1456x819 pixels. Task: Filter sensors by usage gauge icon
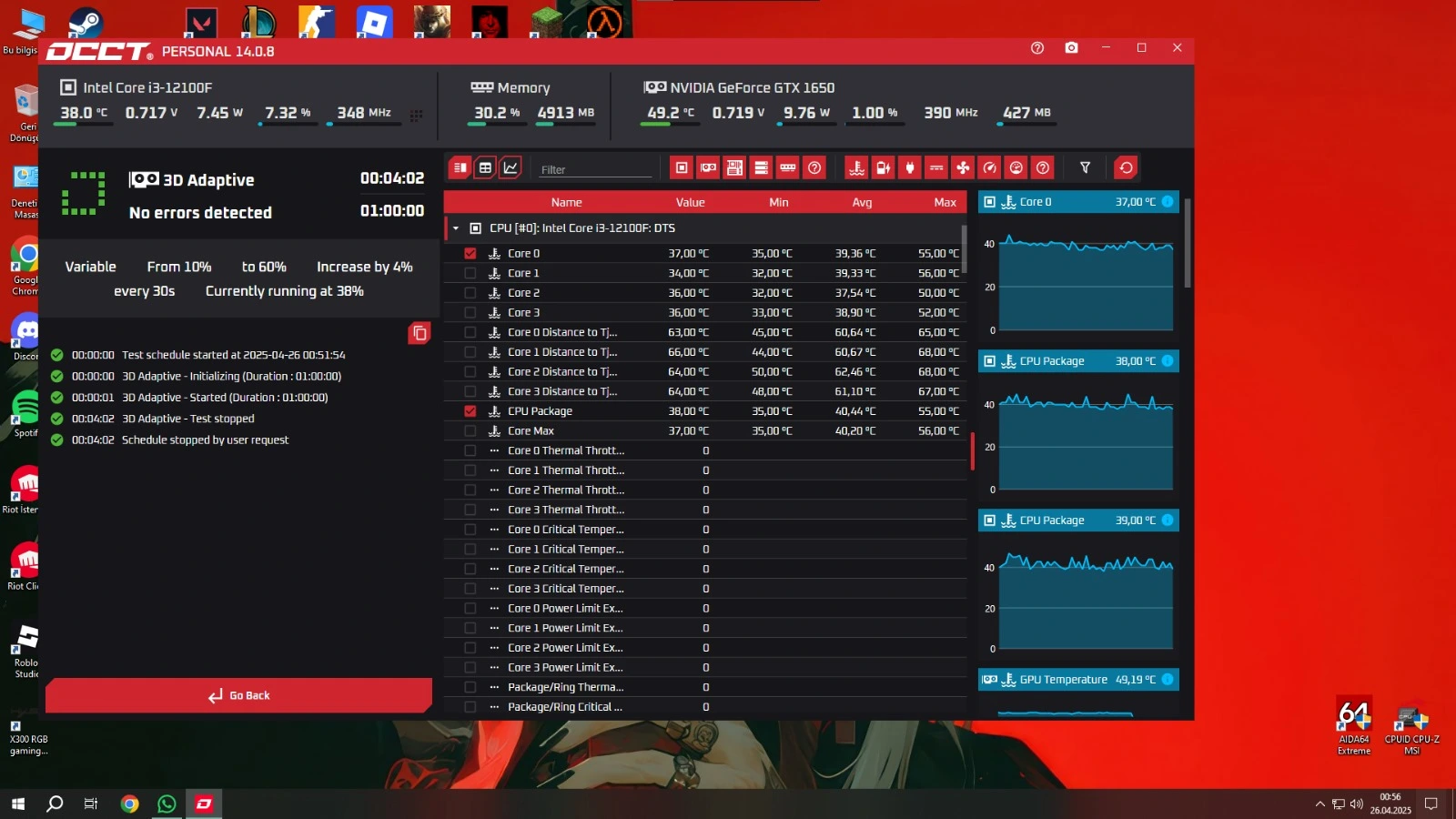tap(1016, 167)
